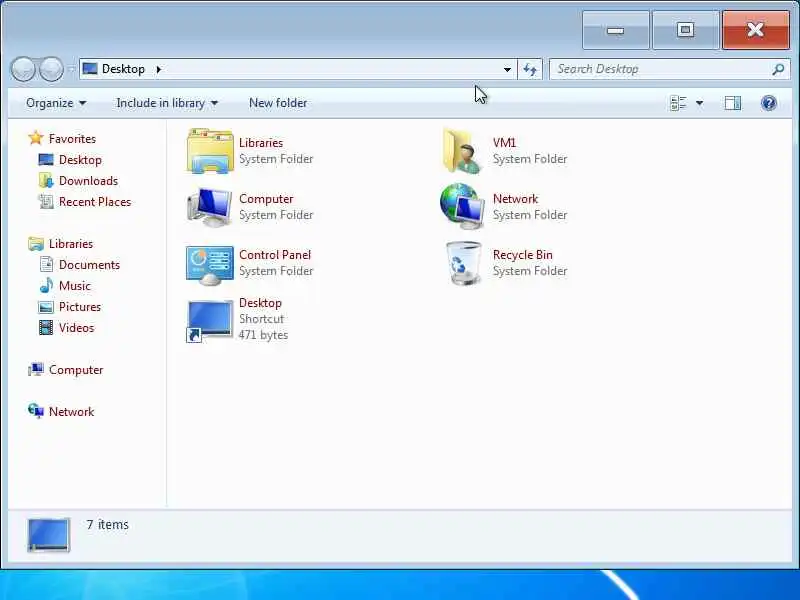Select Desktop under Favorites
800x600 pixels.
(80, 160)
